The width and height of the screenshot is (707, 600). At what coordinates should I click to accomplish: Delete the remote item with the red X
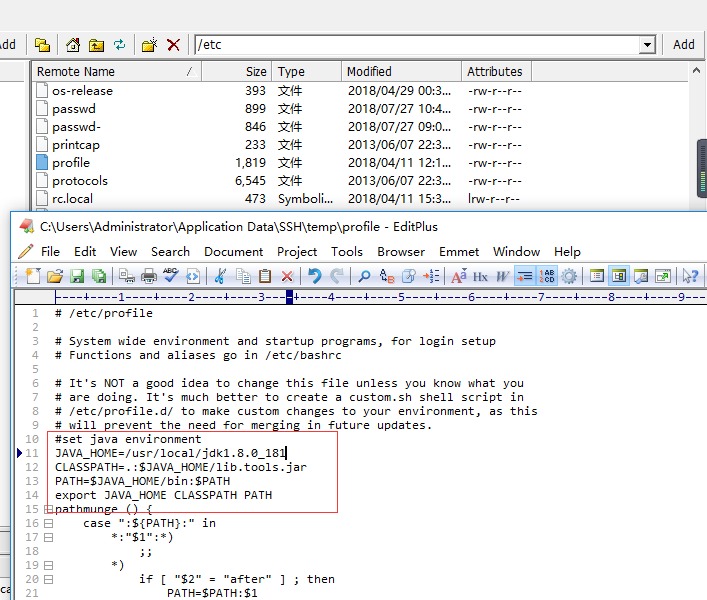pos(174,45)
